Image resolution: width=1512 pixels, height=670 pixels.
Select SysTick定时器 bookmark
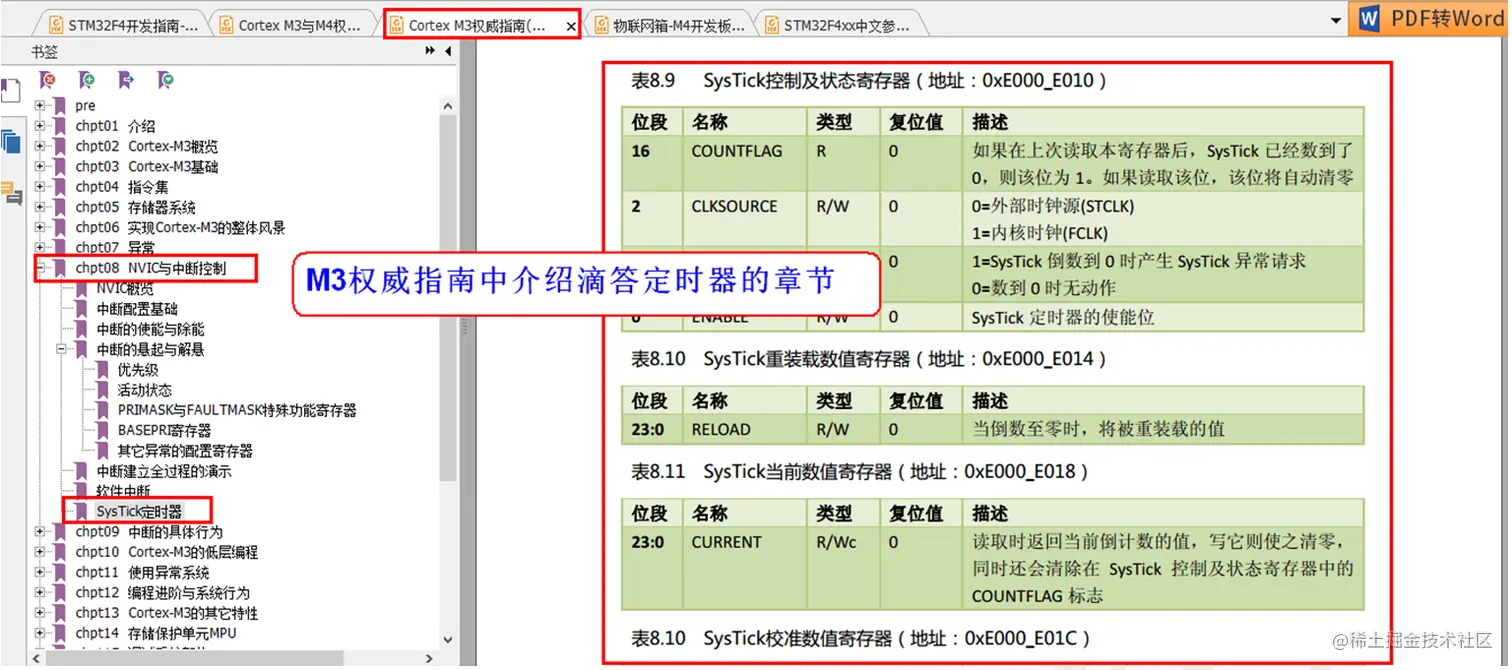click(139, 511)
